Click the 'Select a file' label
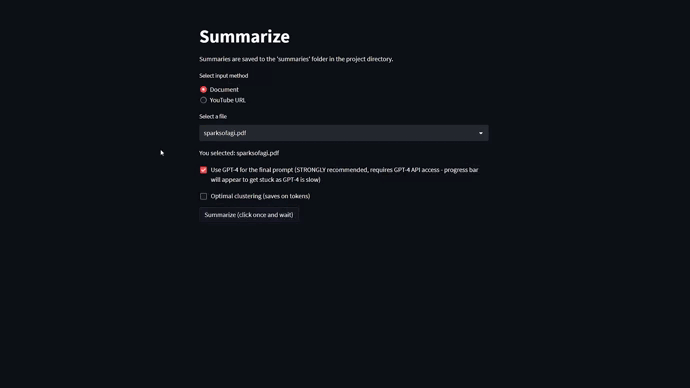Image resolution: width=690 pixels, height=388 pixels. [213, 117]
